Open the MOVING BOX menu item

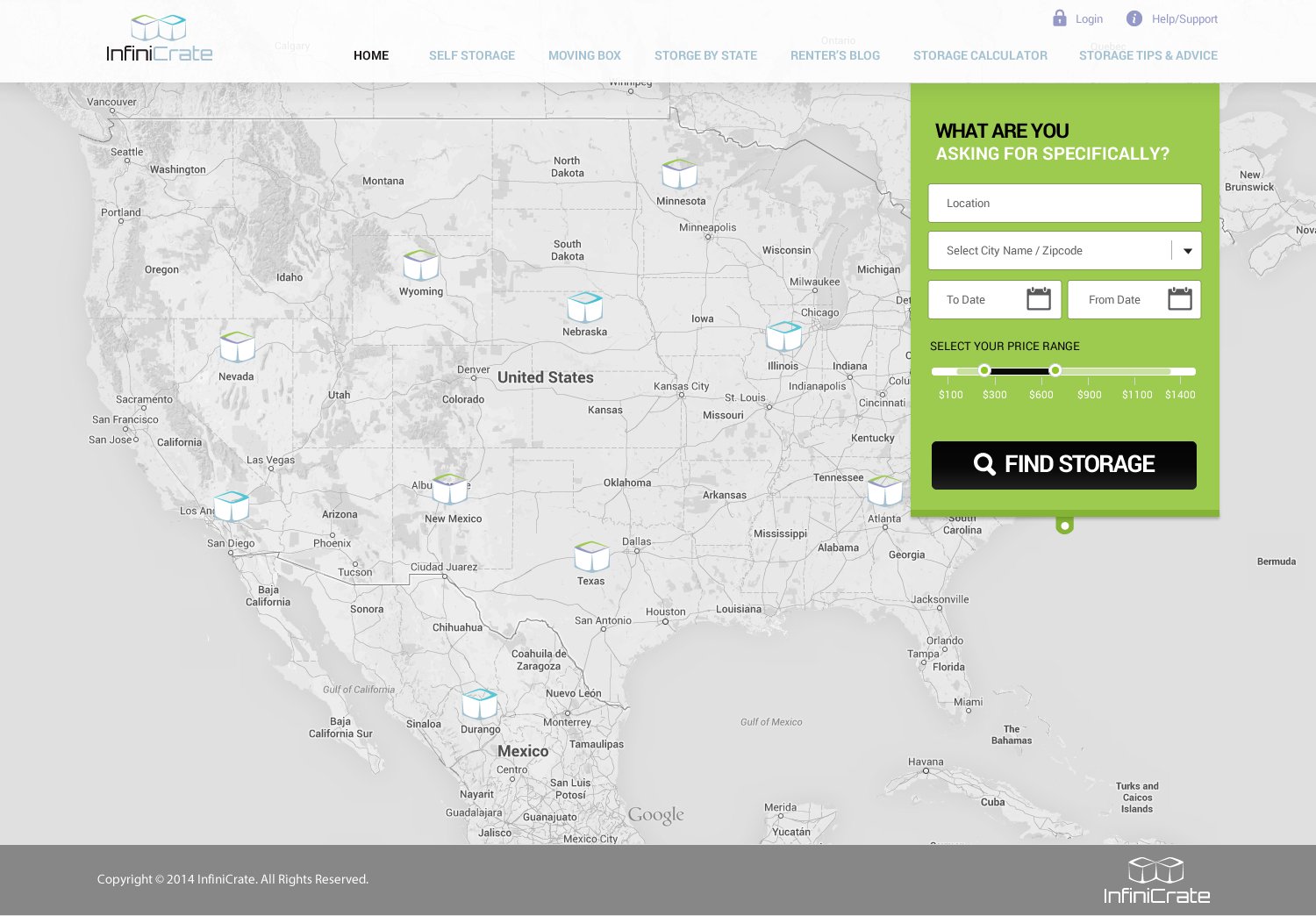pyautogui.click(x=584, y=55)
